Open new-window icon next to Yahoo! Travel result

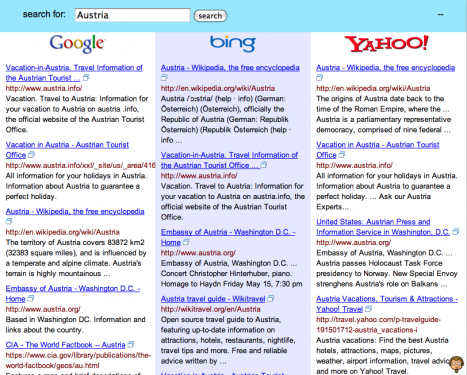pos(368,309)
